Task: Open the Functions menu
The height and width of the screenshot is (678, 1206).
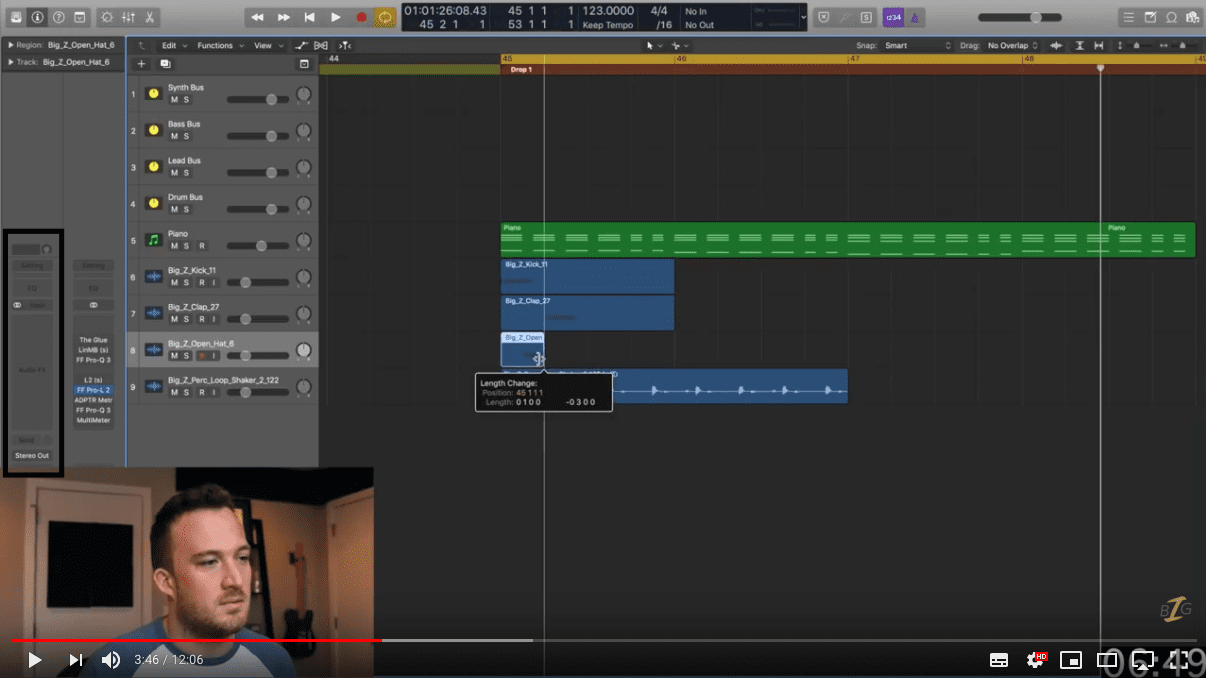Action: [x=219, y=45]
